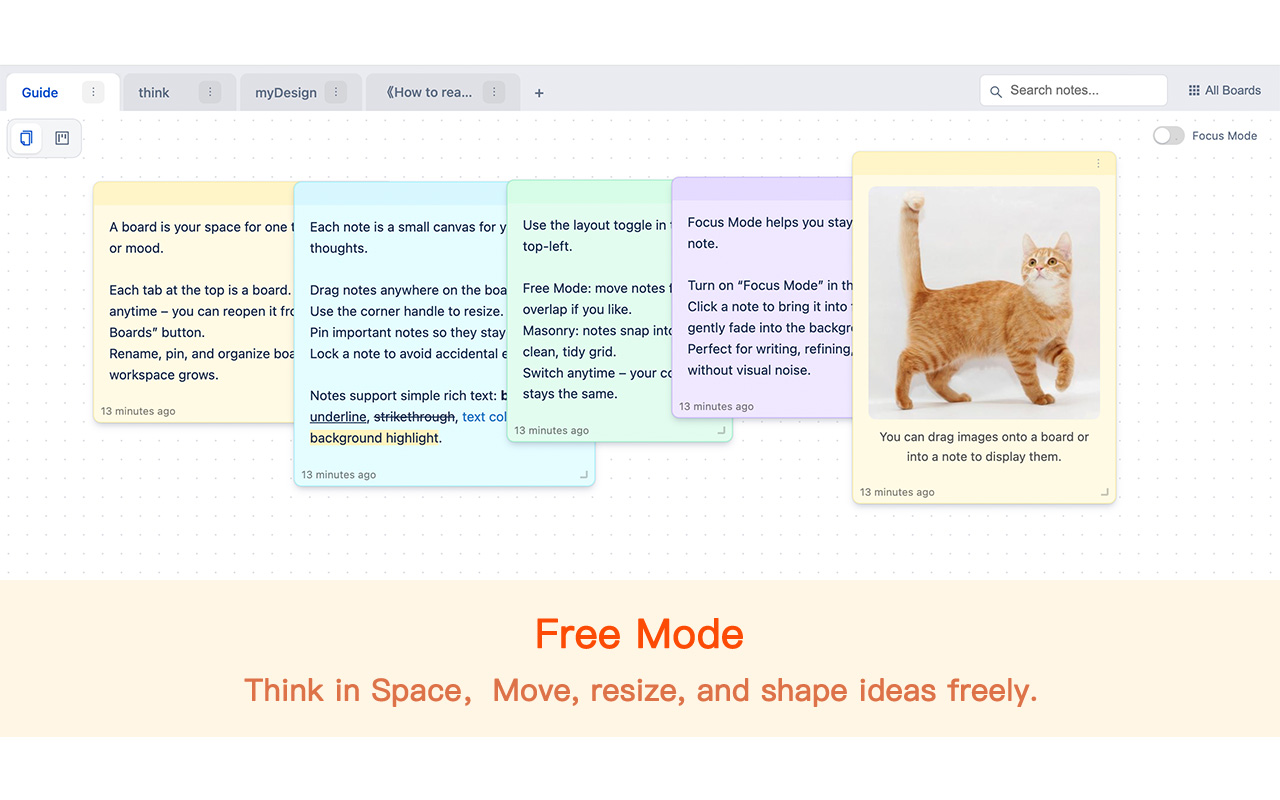
Task: Click the orange cat image thumbnail
Action: click(x=984, y=302)
